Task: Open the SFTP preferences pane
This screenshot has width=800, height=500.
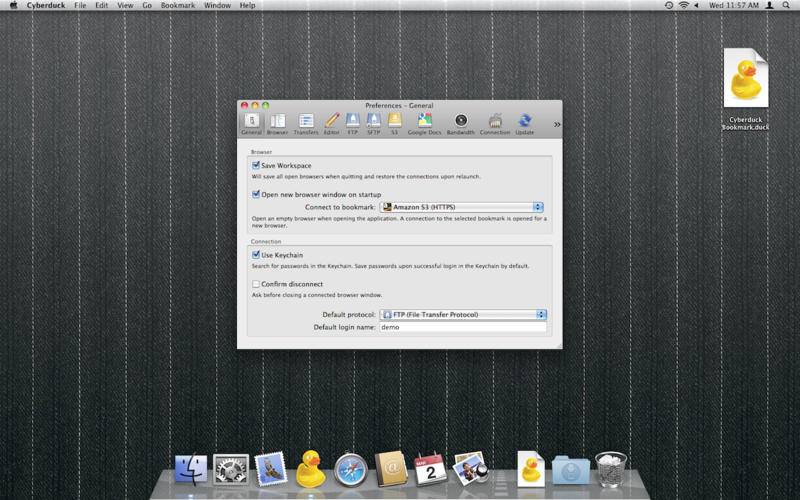Action: pyautogui.click(x=373, y=123)
